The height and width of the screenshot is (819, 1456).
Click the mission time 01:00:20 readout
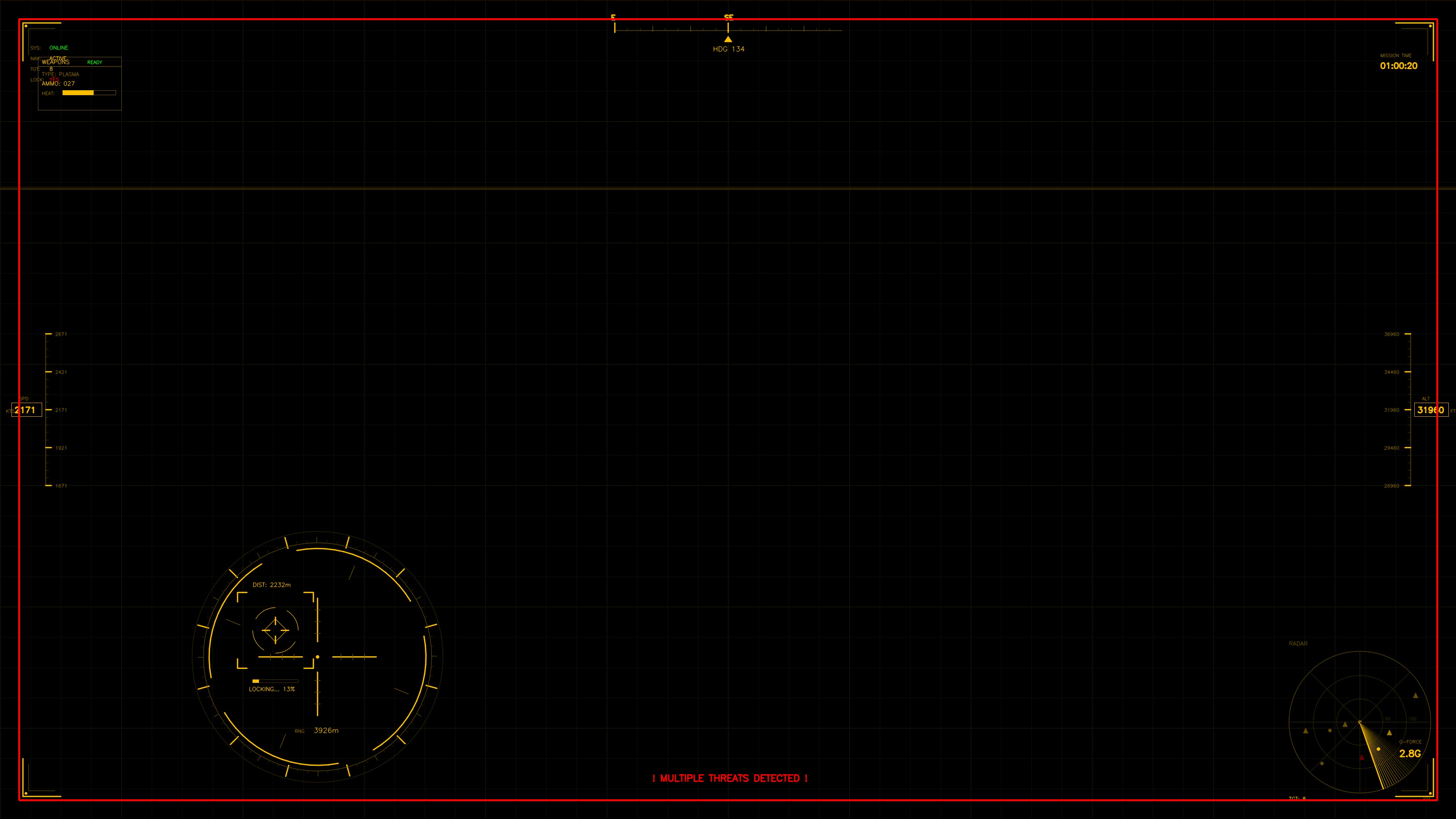[x=1398, y=66]
